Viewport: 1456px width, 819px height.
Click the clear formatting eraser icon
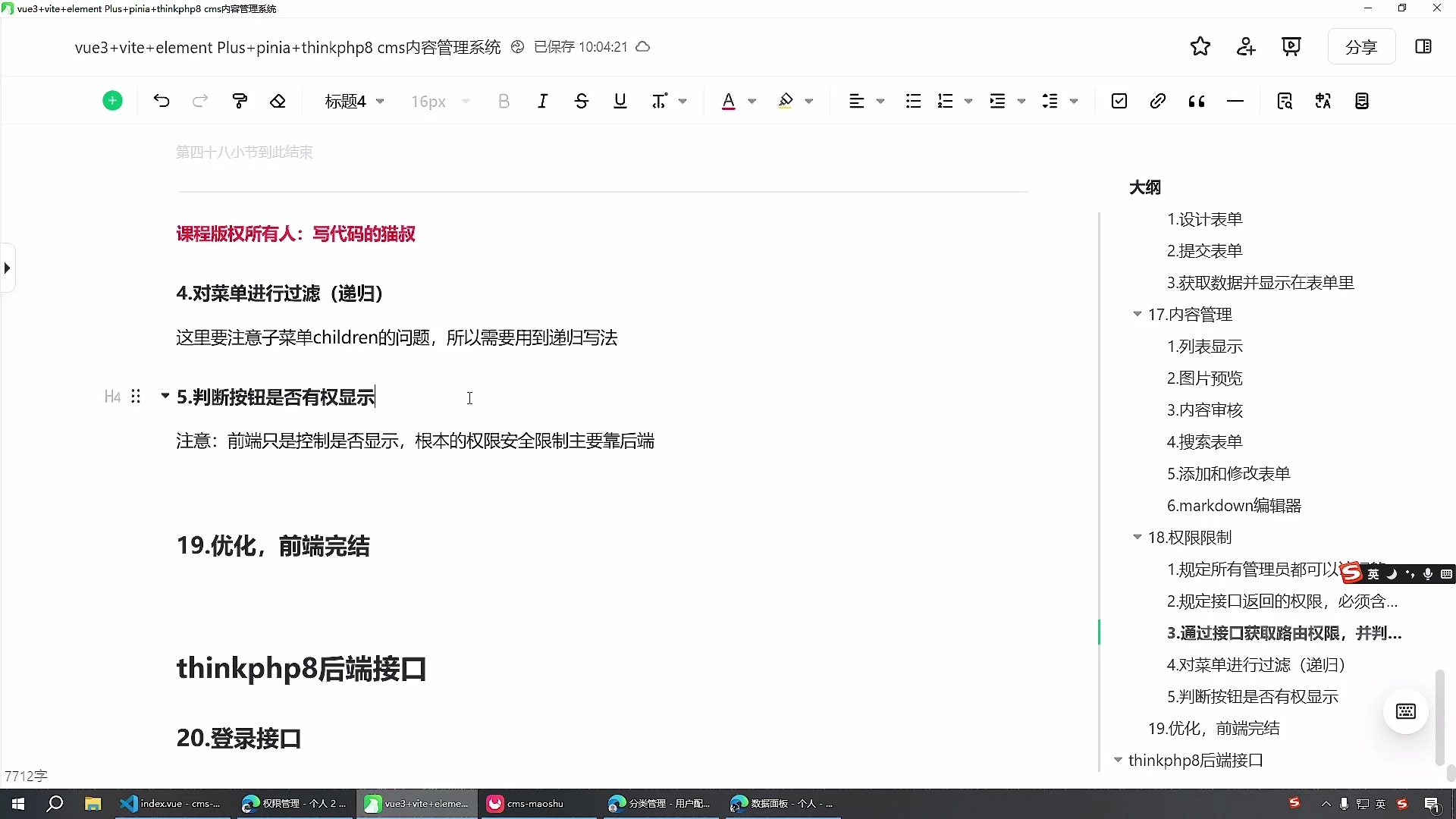(x=278, y=101)
